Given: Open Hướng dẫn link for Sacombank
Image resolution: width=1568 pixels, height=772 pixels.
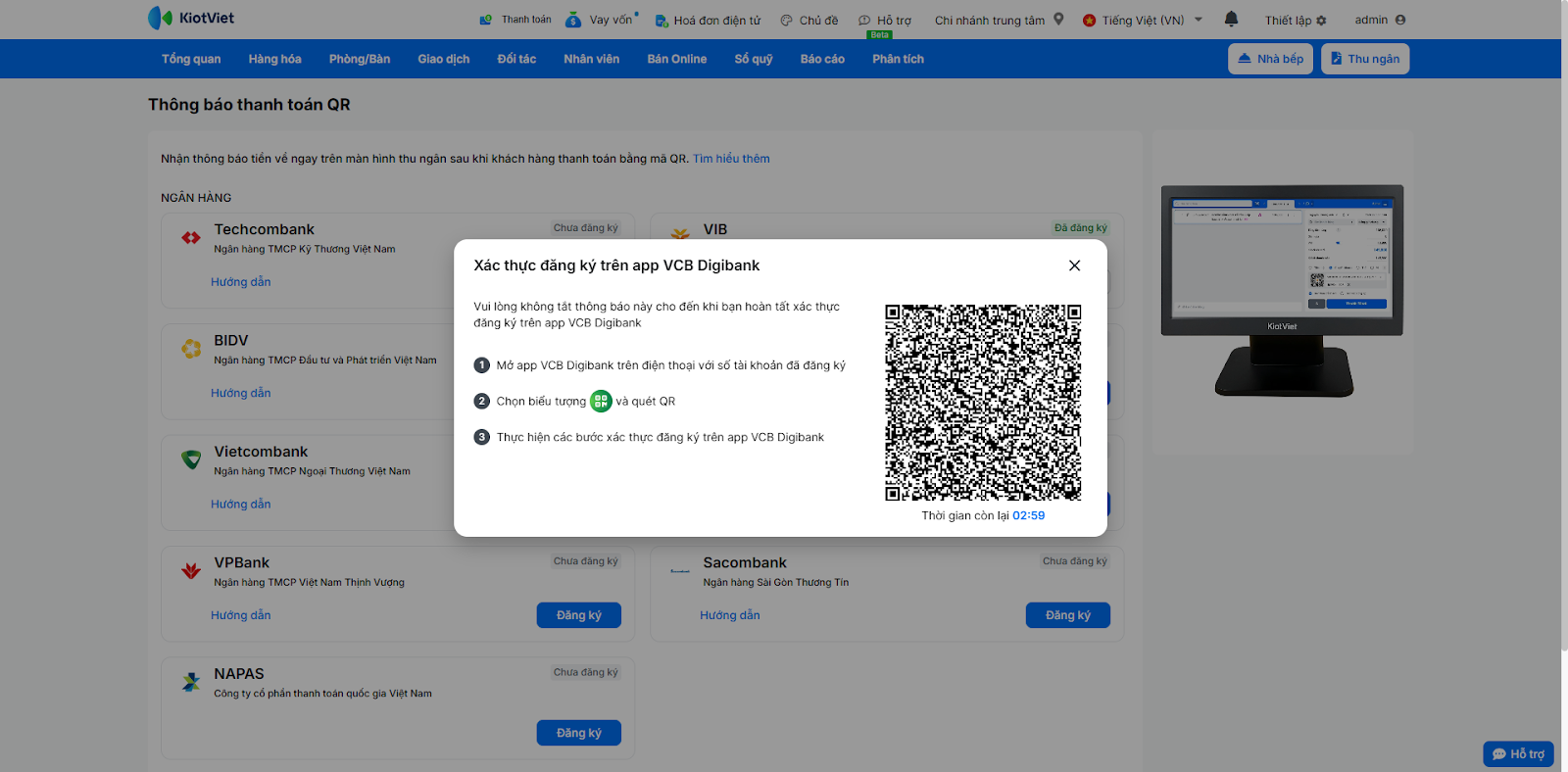Looking at the screenshot, I should pyautogui.click(x=730, y=615).
